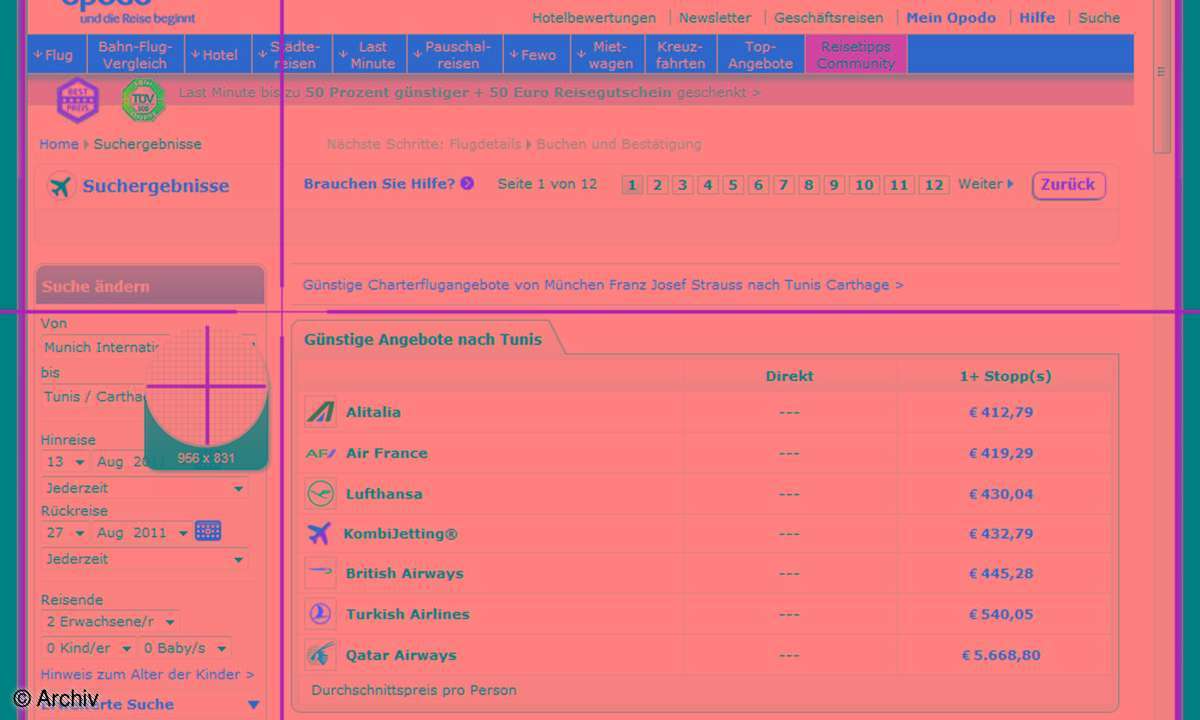Select the British Airways price € 445,28
This screenshot has height=720, width=1200.
[1001, 574]
